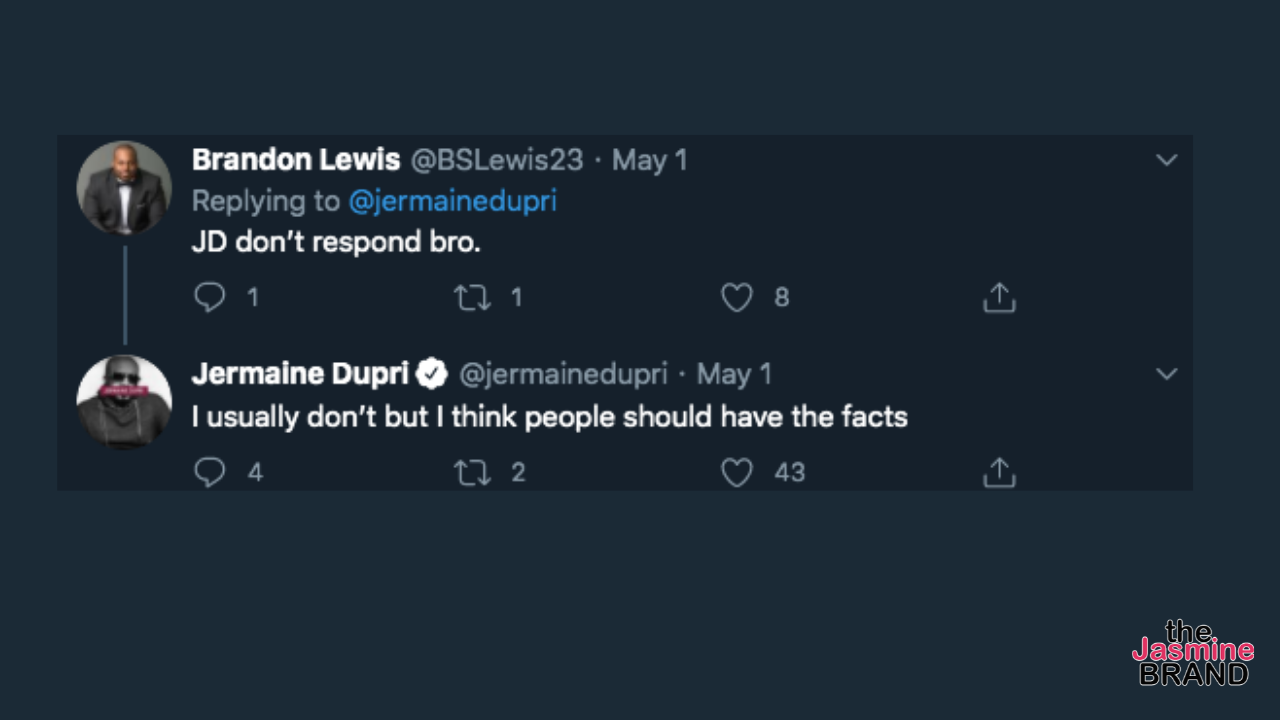Viewport: 1280px width, 720px height.
Task: Like Jermaine Dupri's tweet
Action: (737, 472)
